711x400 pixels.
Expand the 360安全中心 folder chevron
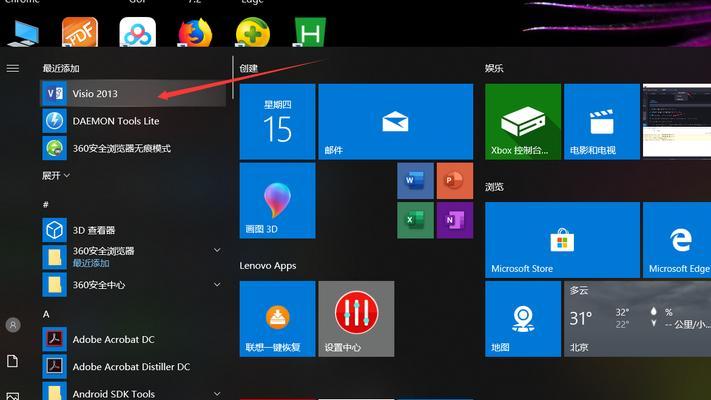point(217,285)
